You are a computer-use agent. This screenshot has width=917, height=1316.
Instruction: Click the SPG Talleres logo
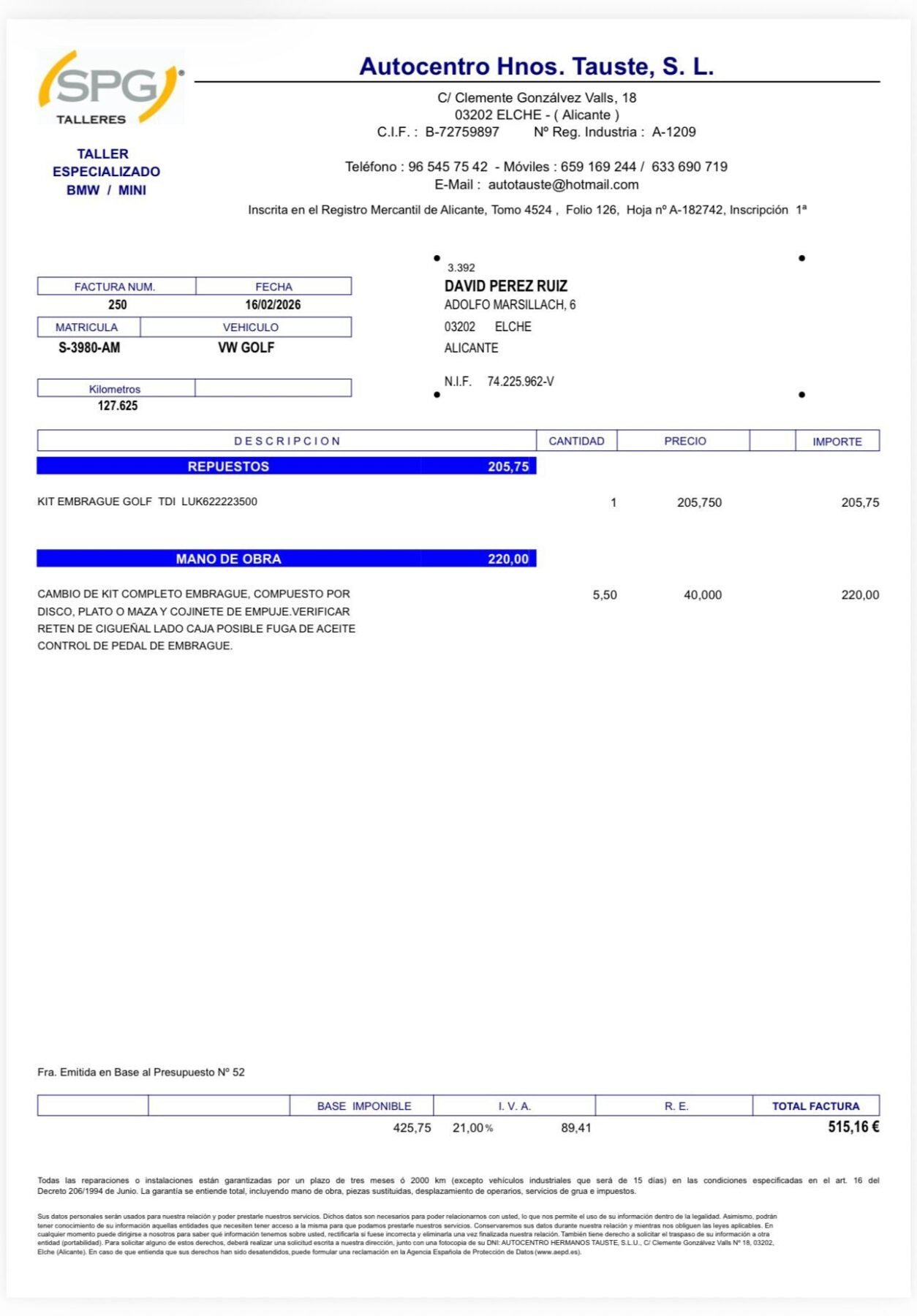110,88
